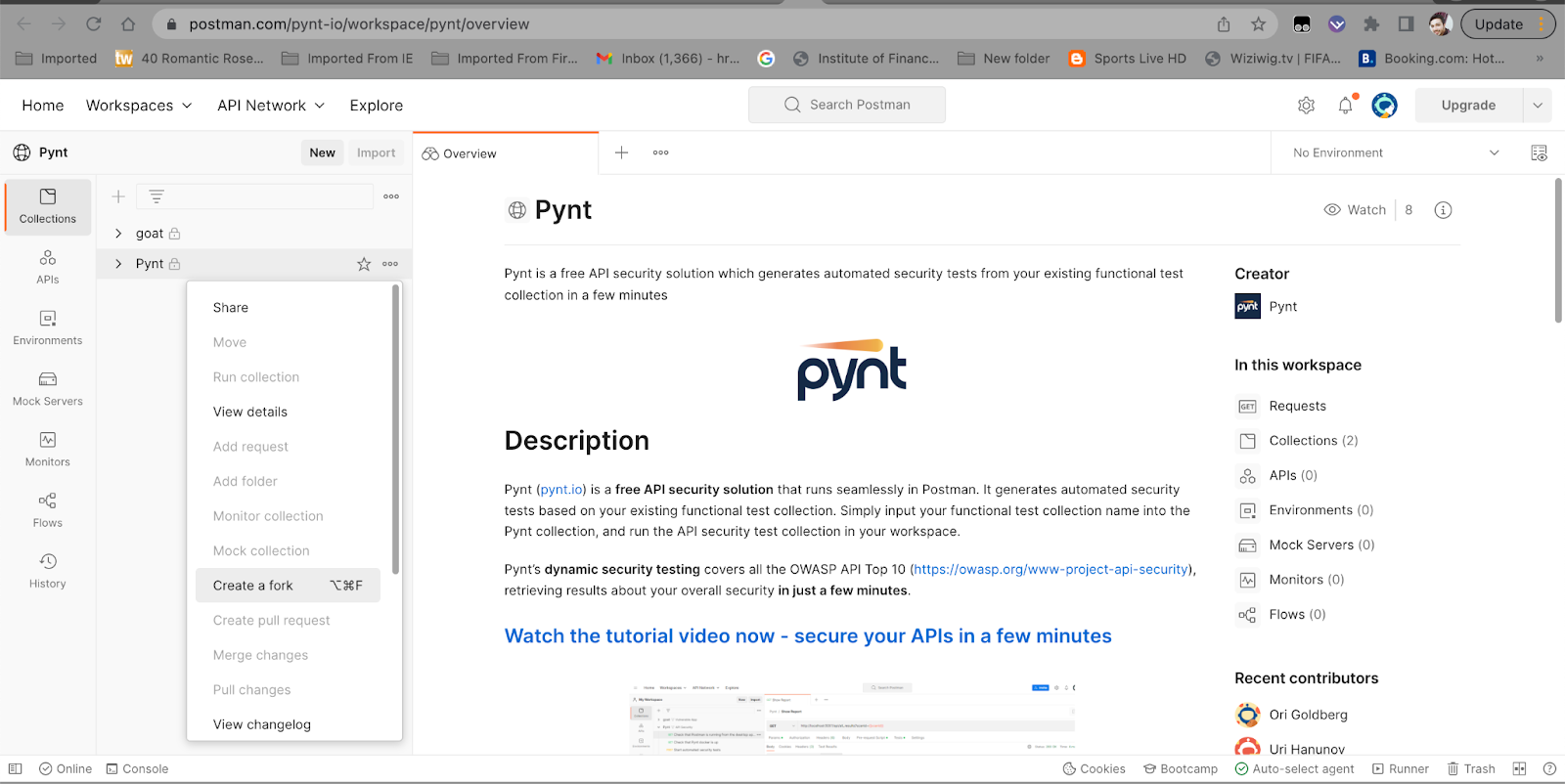Switch to the Overview tab
The image size is (1565, 784).
[506, 153]
